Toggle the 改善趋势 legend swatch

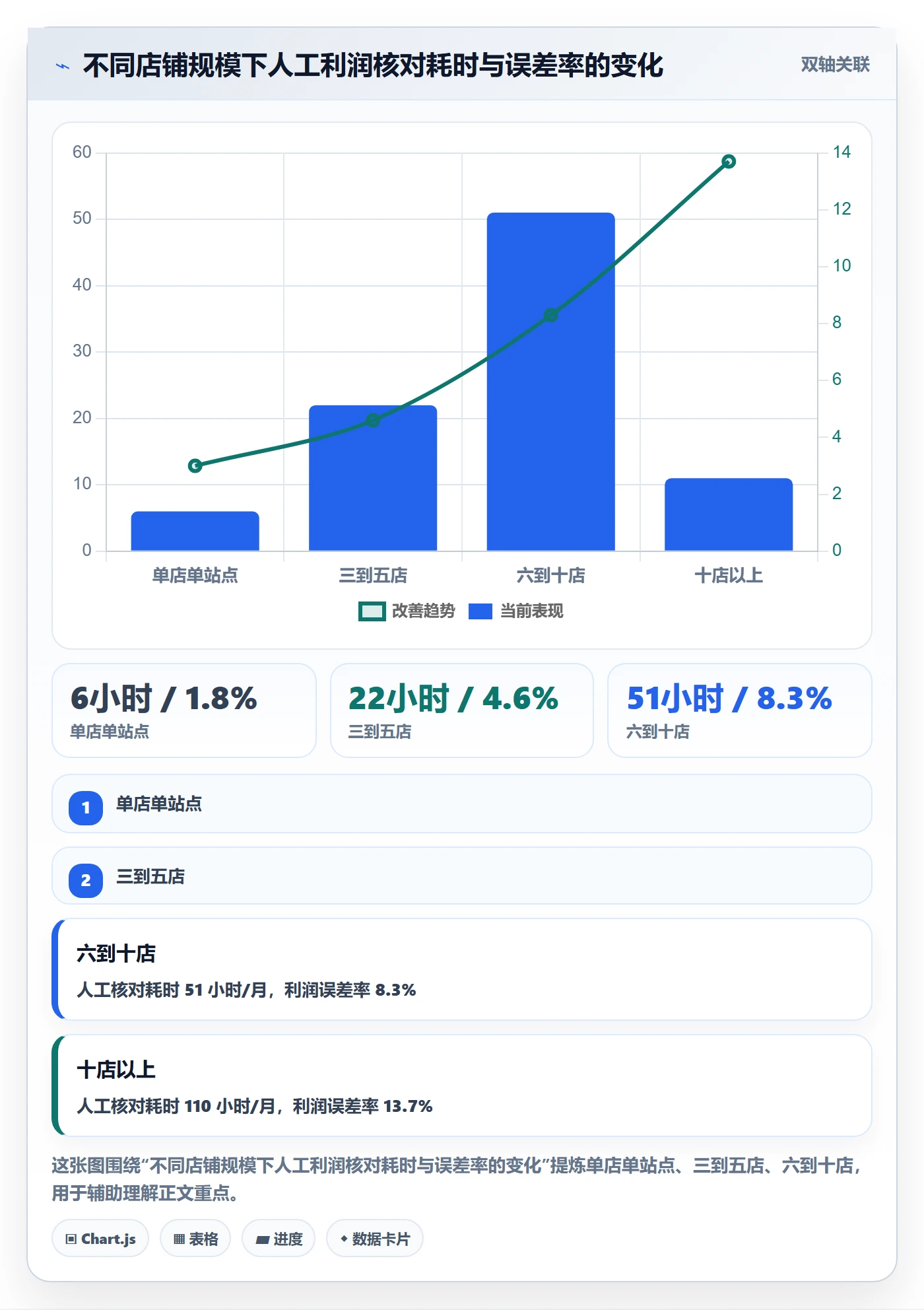(372, 611)
